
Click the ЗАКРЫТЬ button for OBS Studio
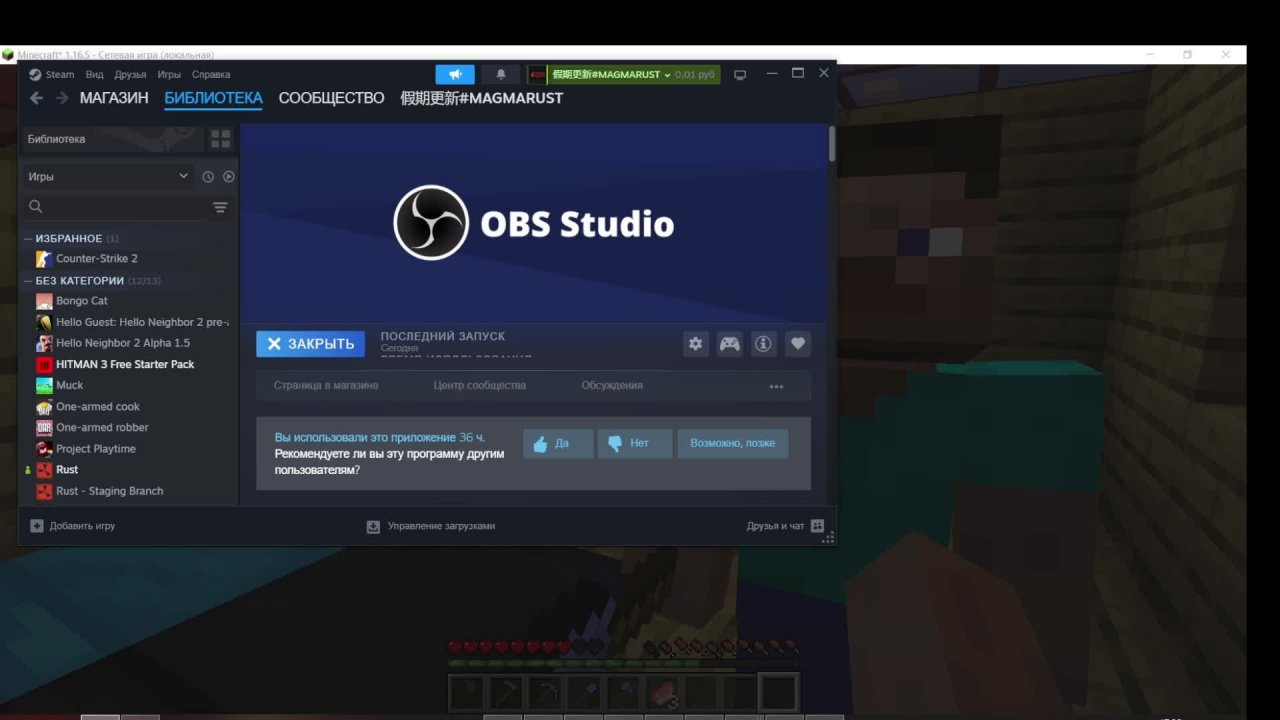click(310, 344)
